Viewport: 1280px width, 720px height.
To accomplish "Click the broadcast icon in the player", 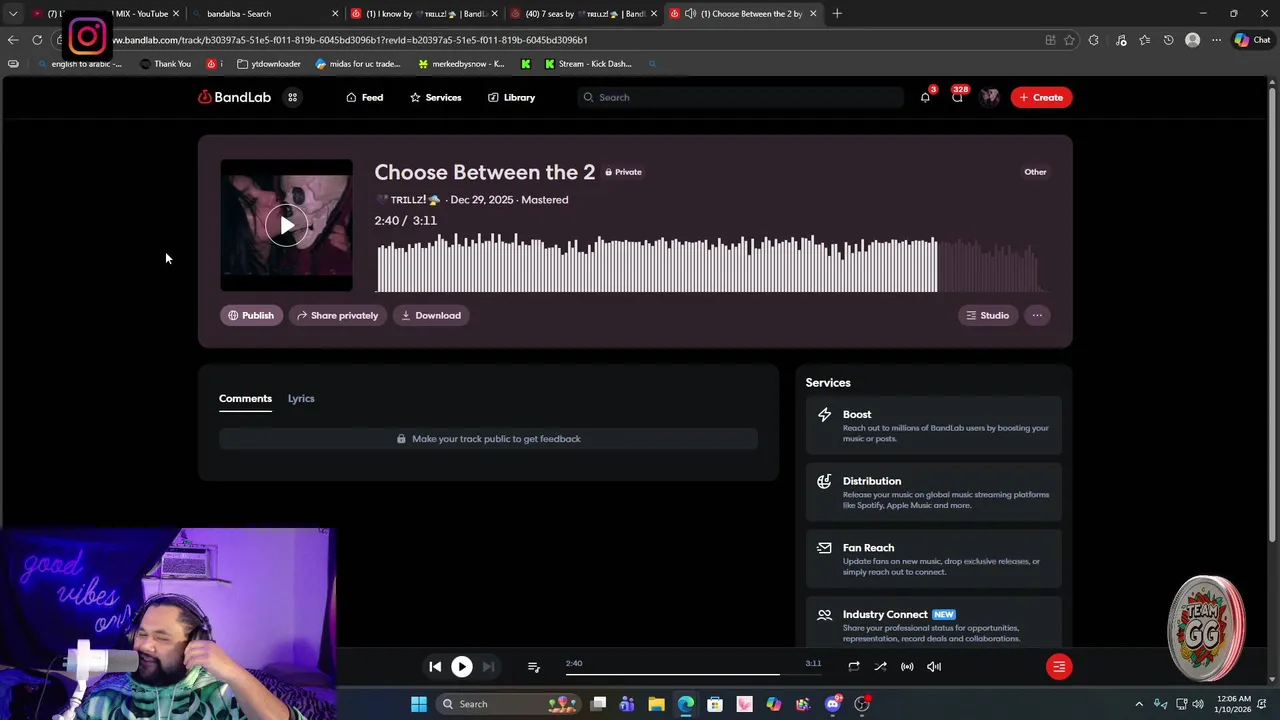I will click(907, 666).
